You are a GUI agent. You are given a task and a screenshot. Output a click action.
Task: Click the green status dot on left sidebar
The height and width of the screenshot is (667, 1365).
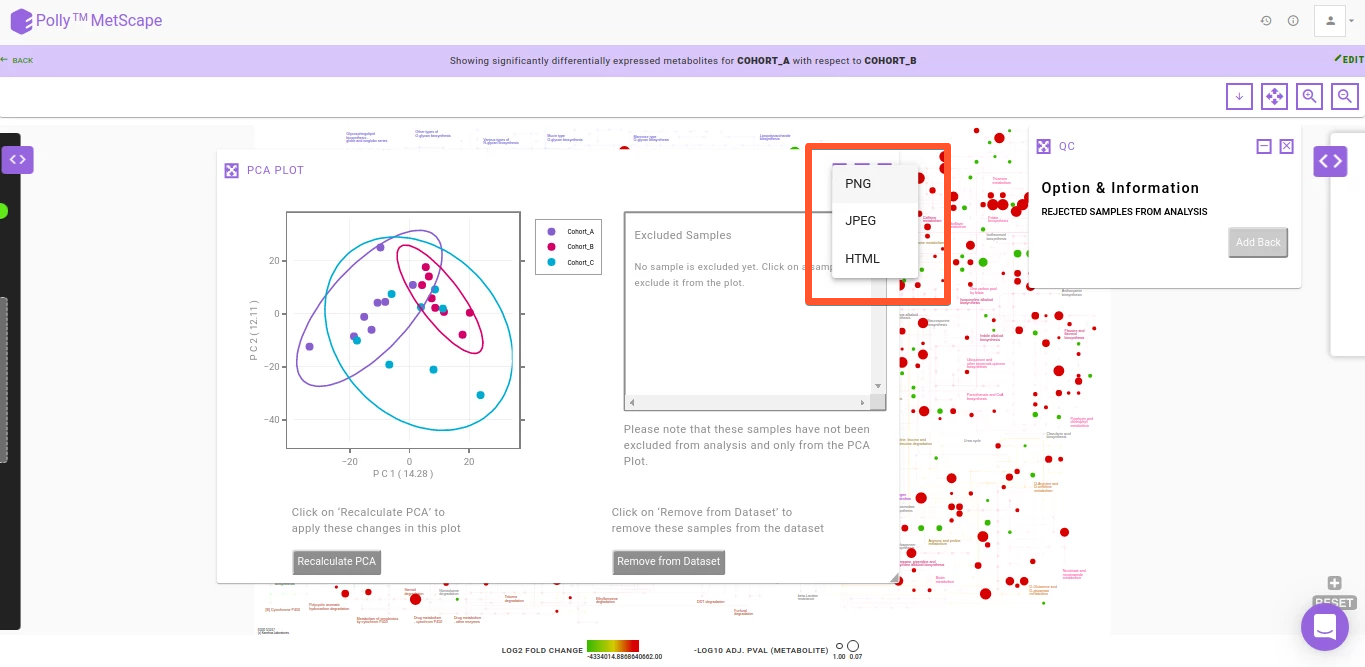[3, 211]
